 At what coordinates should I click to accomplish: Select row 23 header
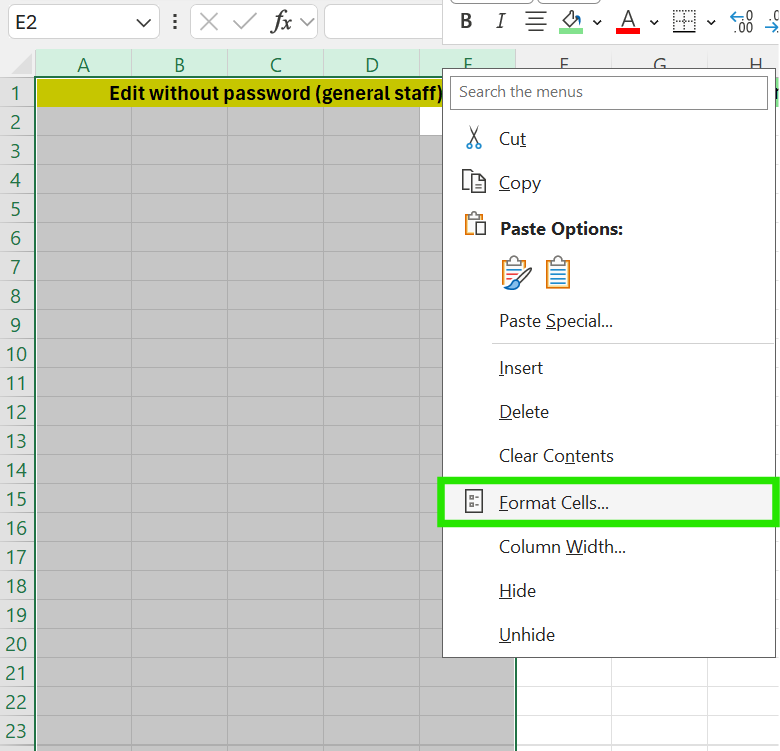[16, 731]
